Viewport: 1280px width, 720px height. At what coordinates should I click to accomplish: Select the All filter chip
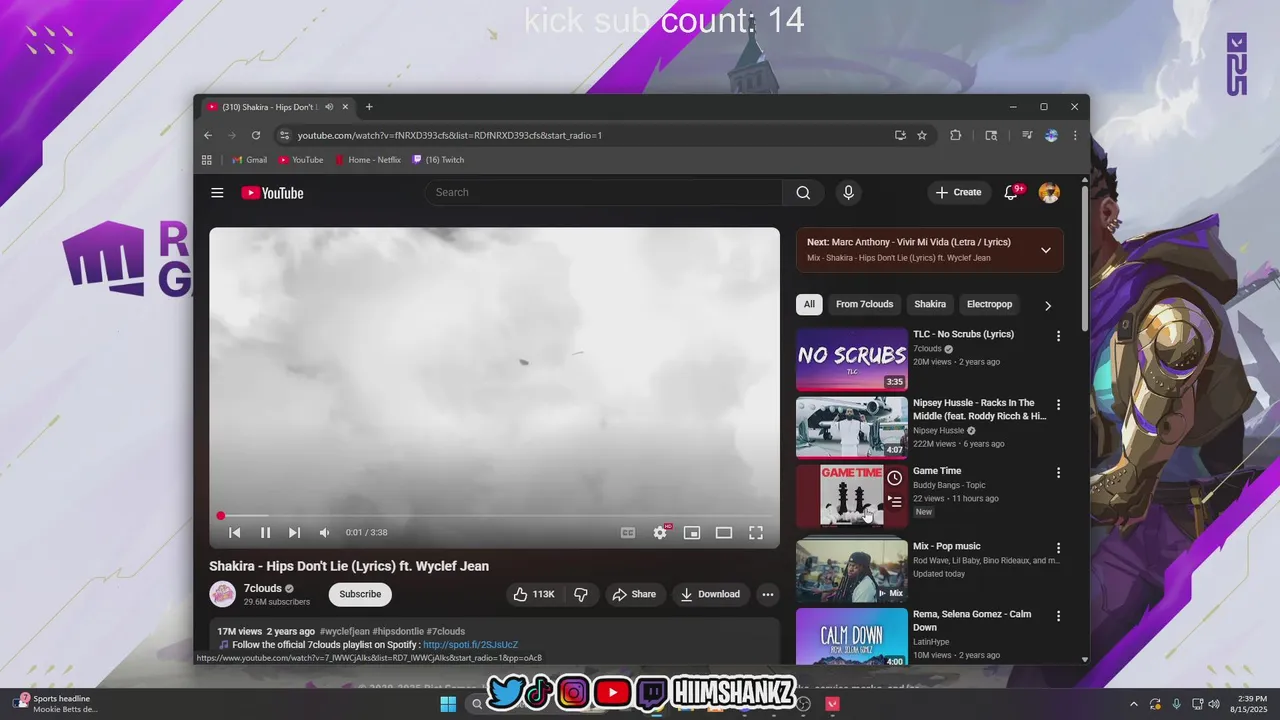coord(809,304)
